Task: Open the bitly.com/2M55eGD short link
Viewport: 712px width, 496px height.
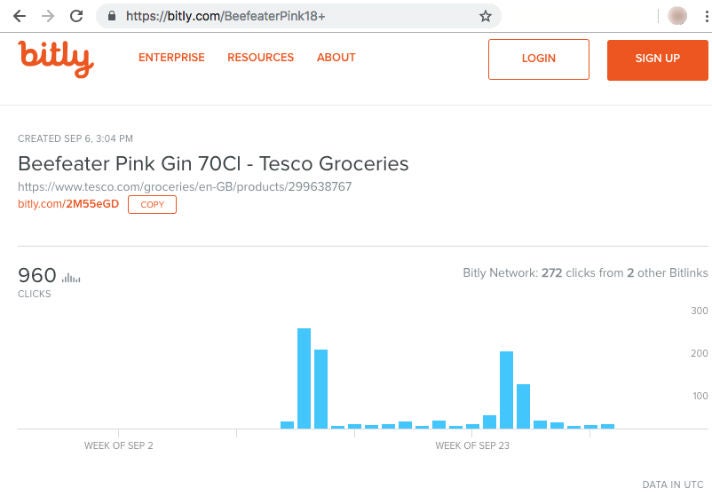Action: tap(68, 204)
